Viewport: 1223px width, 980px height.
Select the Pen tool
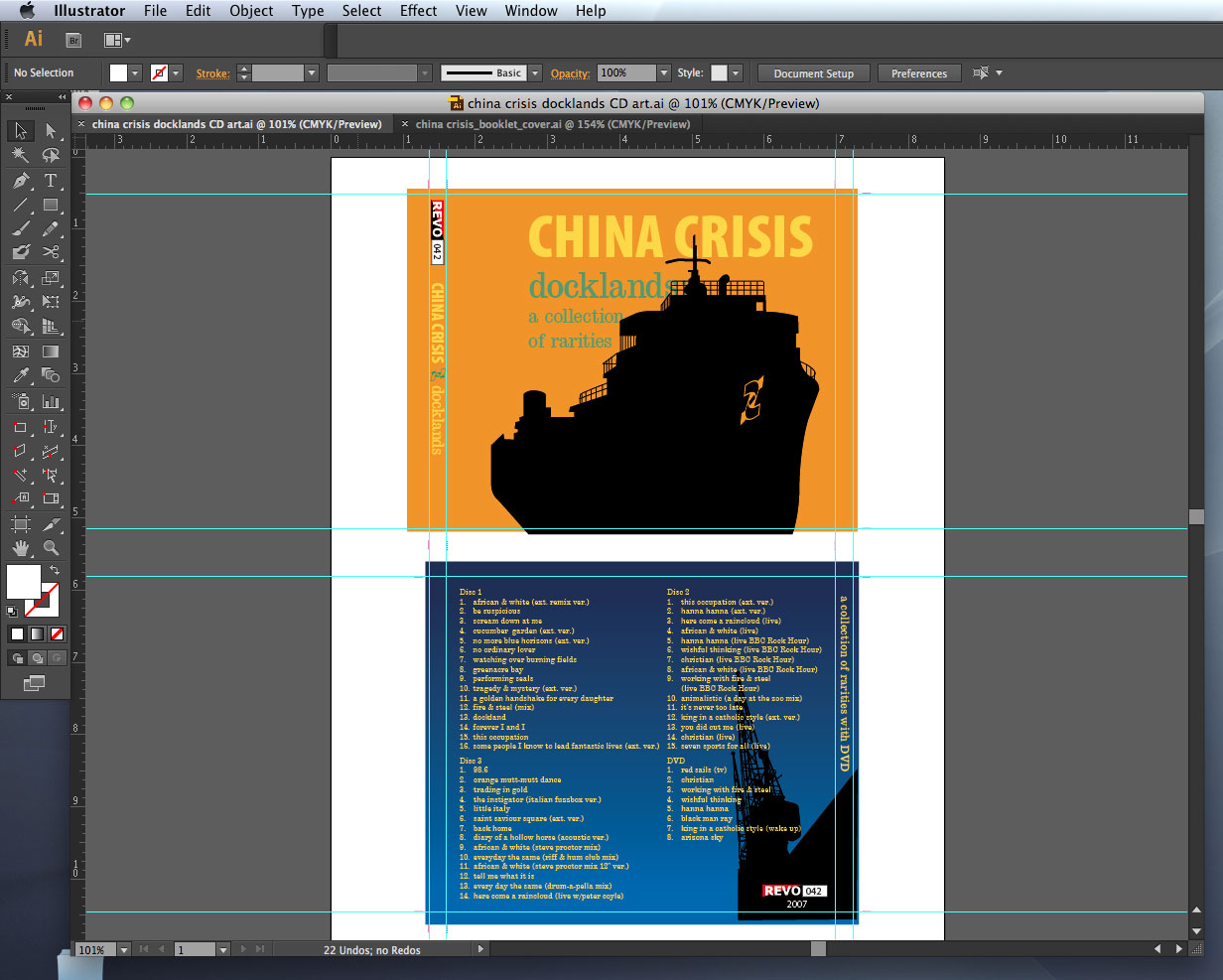(x=20, y=181)
